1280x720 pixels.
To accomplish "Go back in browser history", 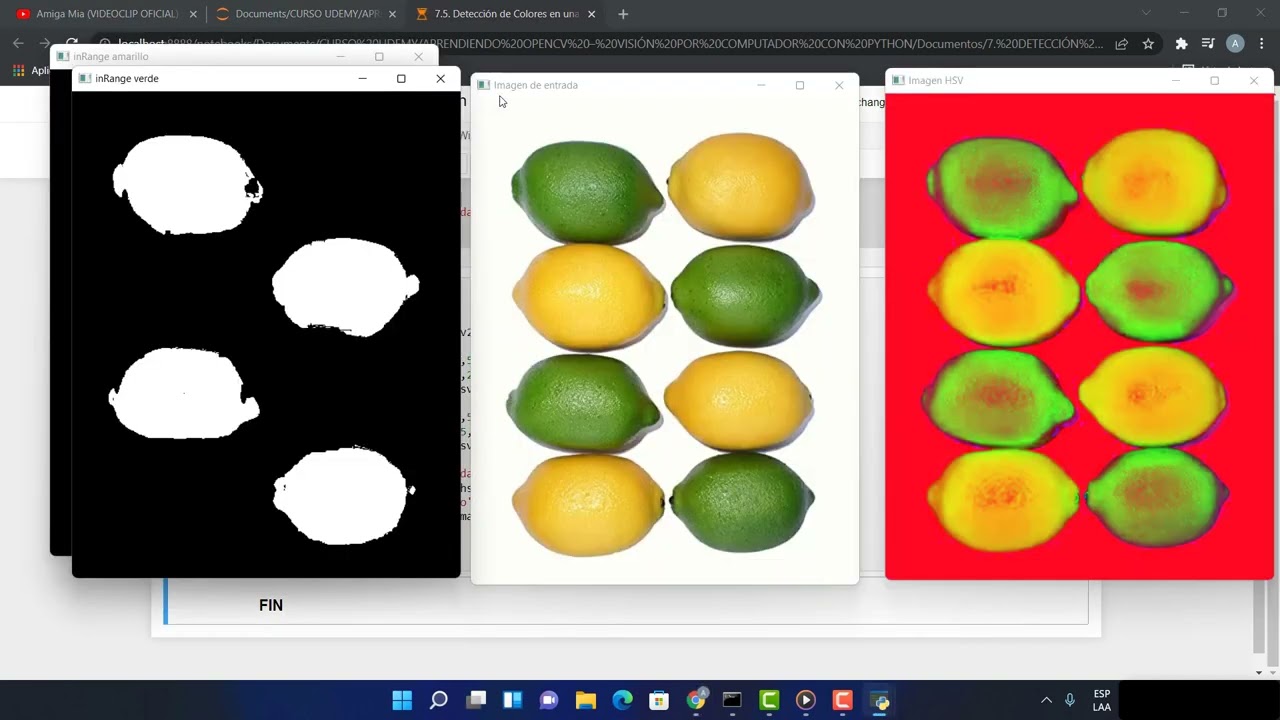I will coord(18,43).
